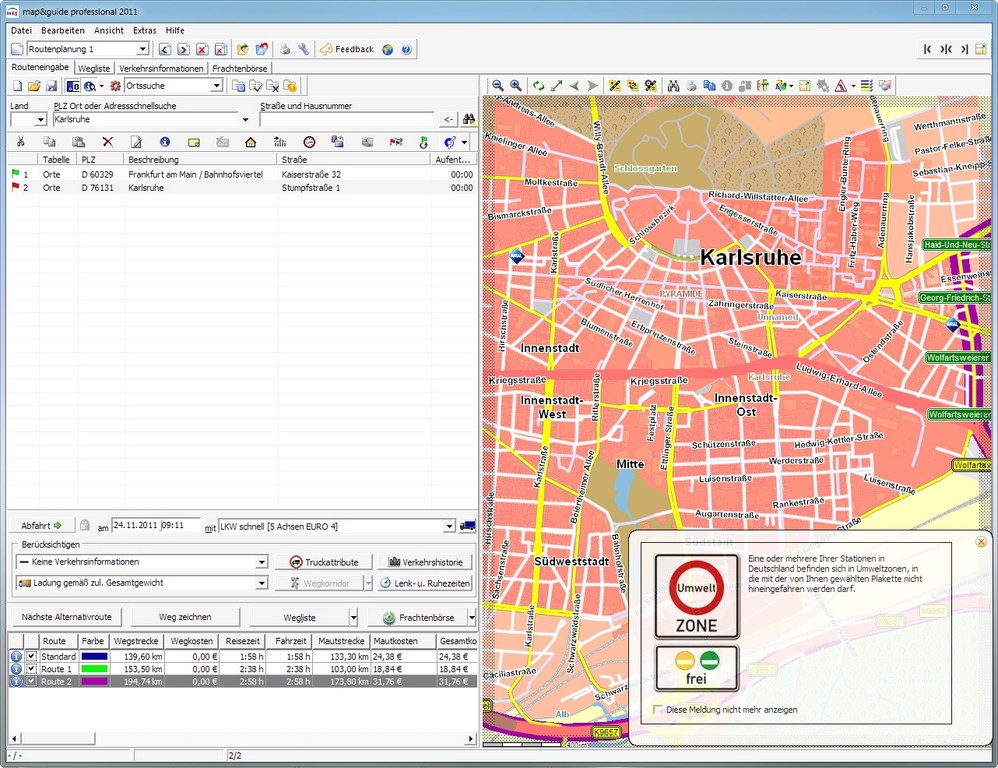Open Extras menu
This screenshot has height=768, width=998.
click(x=144, y=31)
